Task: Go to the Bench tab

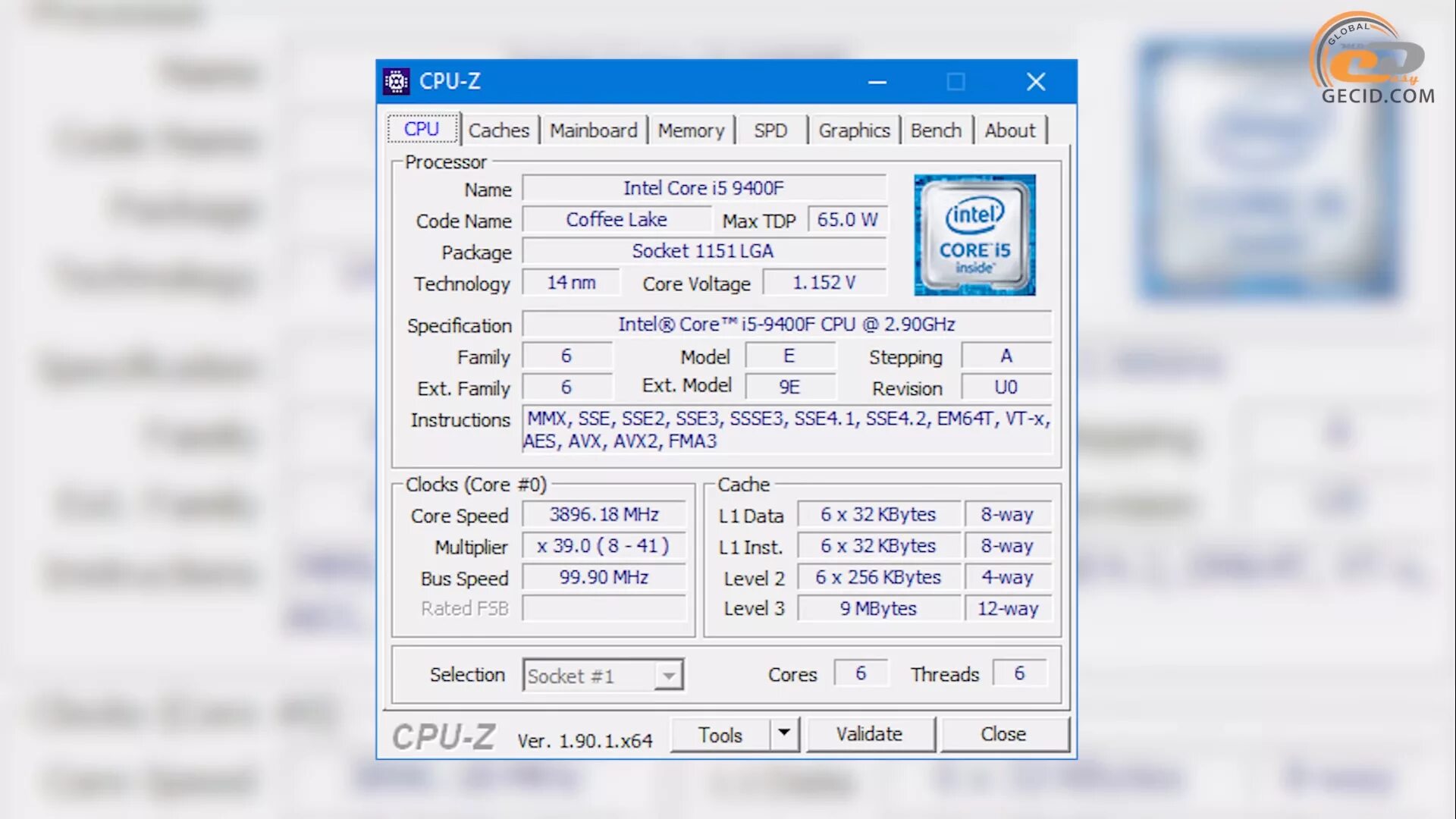Action: pos(936,130)
